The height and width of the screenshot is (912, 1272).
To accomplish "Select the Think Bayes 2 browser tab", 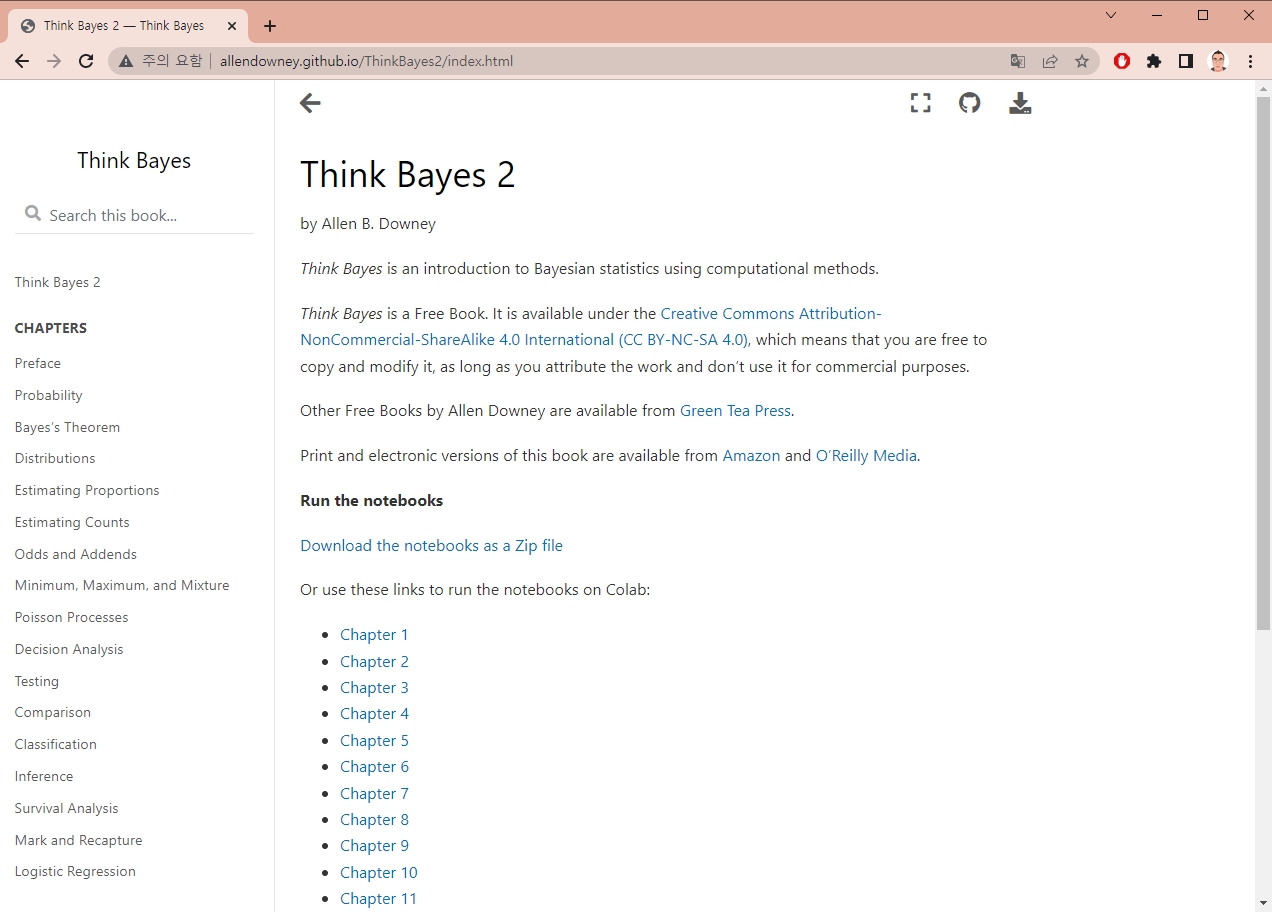I will click(x=128, y=26).
